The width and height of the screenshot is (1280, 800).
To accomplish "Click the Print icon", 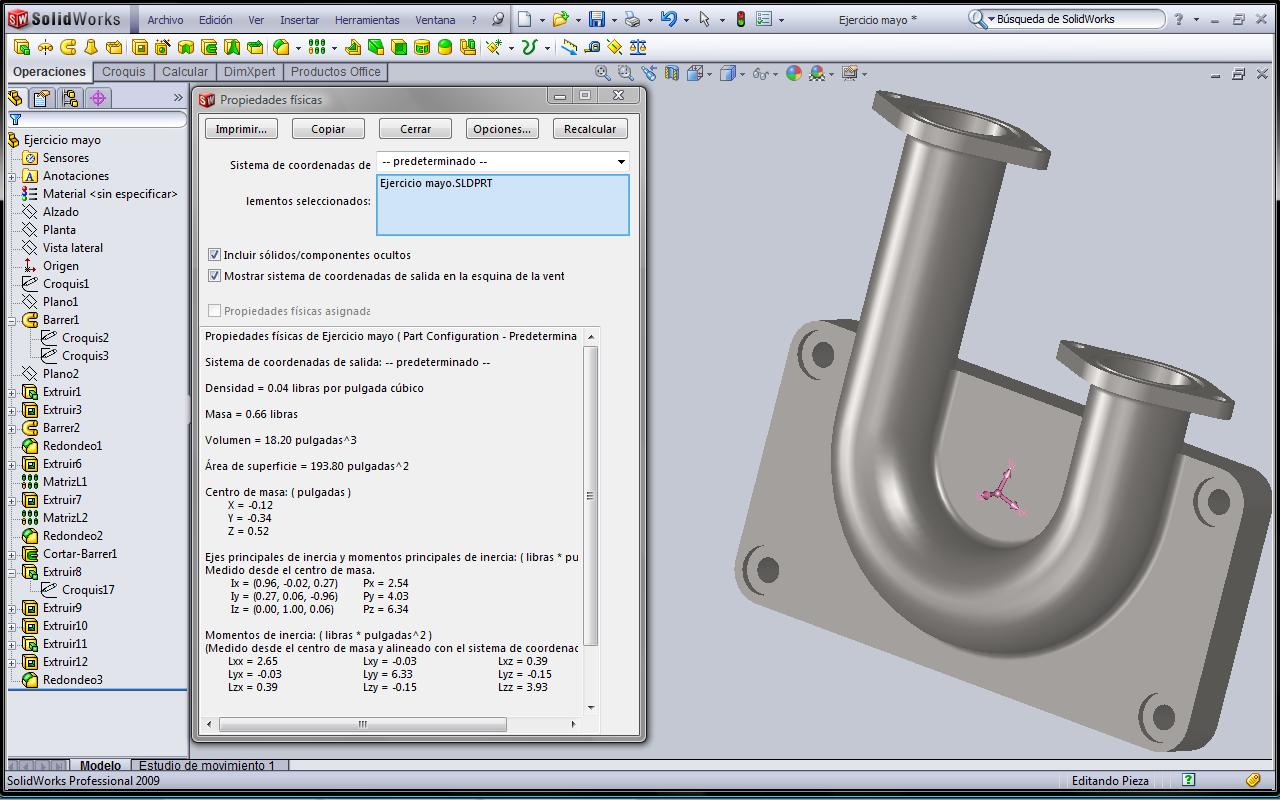I will 632,19.
